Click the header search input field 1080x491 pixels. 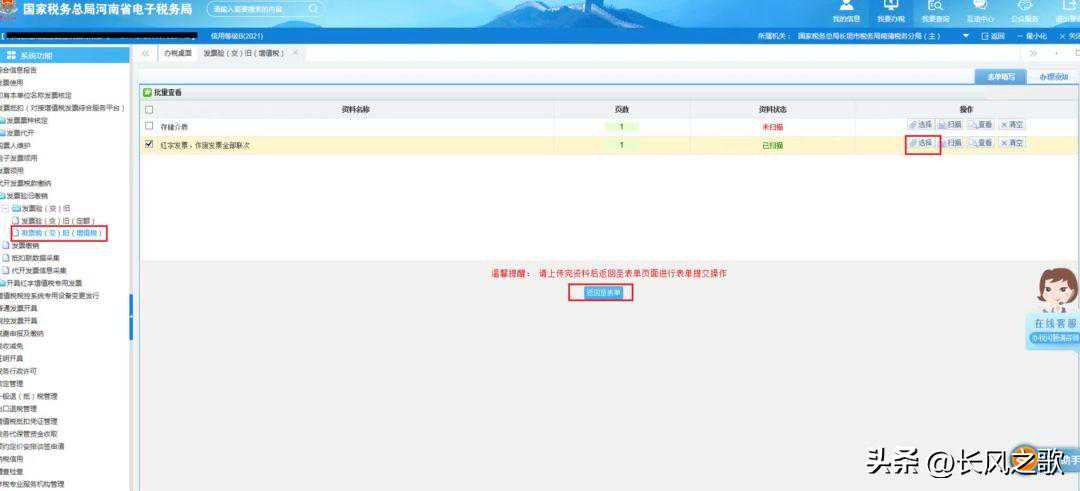click(x=264, y=9)
